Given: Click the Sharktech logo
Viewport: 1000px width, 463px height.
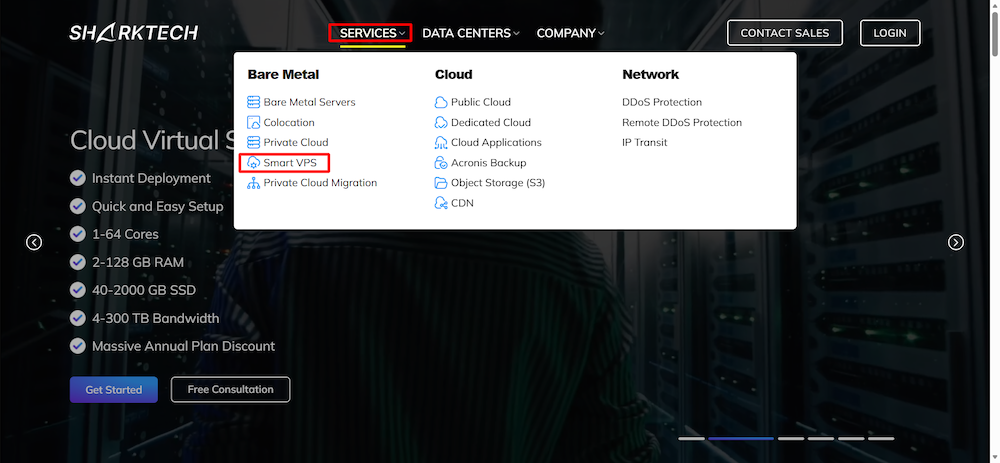Looking at the screenshot, I should [x=134, y=33].
